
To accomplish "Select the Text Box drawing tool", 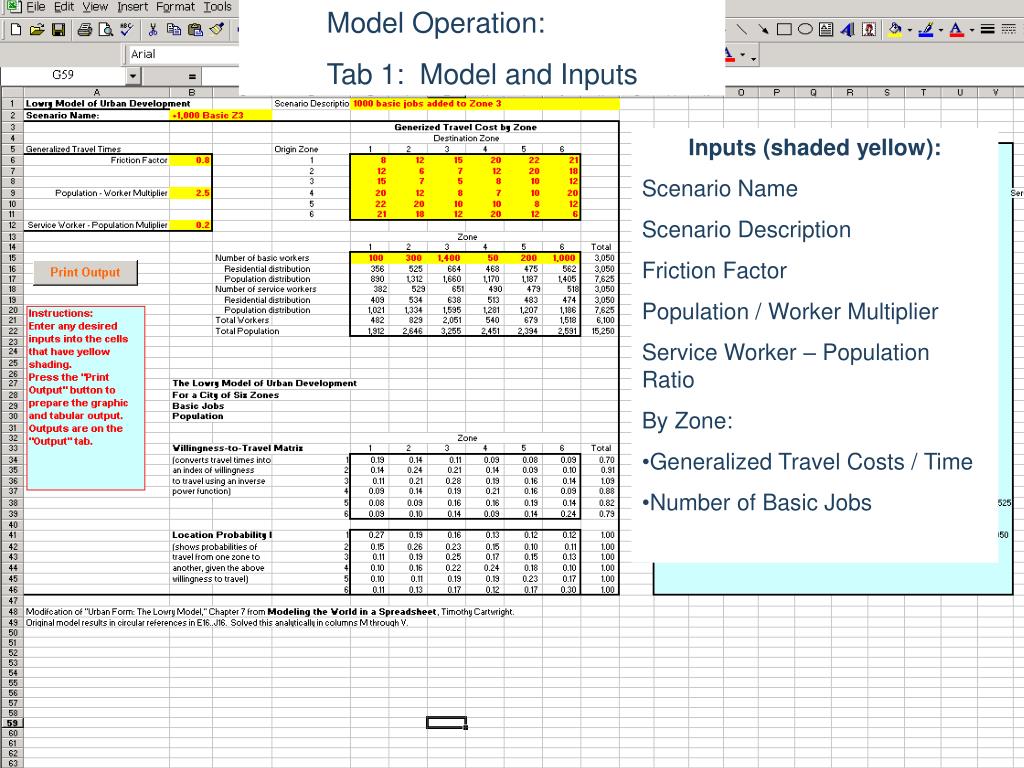I will [826, 29].
